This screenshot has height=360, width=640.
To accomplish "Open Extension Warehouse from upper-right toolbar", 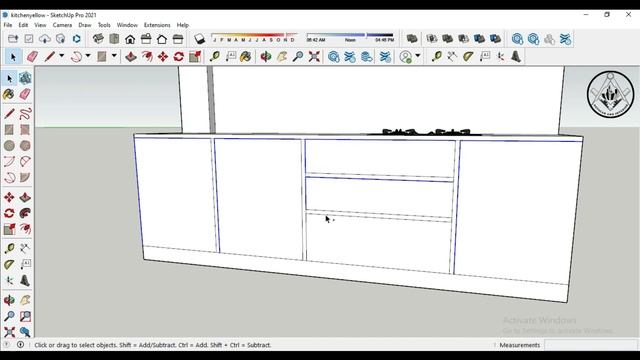I will [x=565, y=39].
